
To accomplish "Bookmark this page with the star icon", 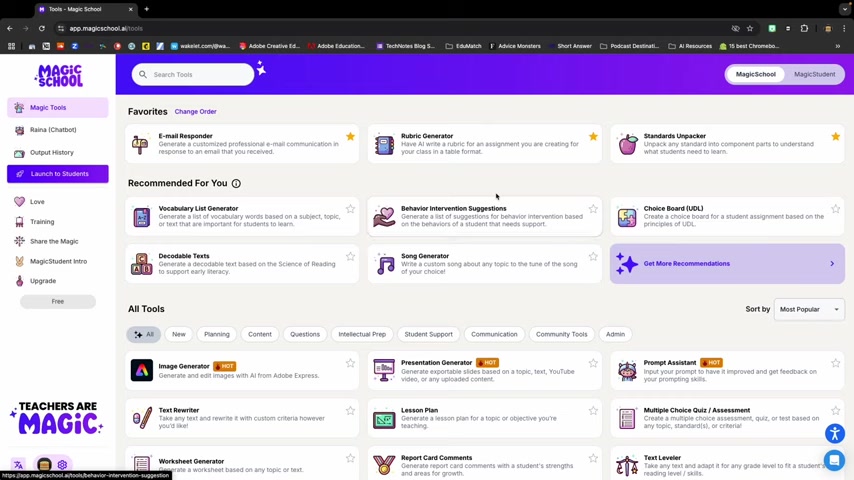I will tap(750, 28).
